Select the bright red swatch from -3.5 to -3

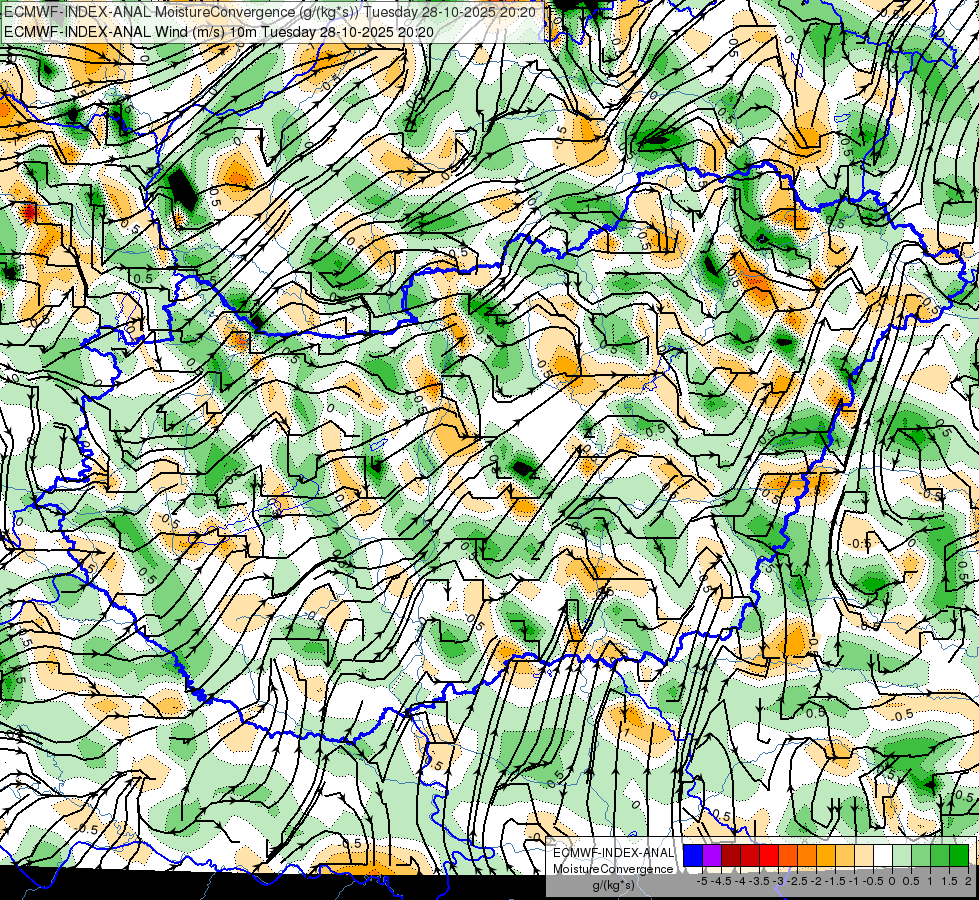click(x=769, y=855)
